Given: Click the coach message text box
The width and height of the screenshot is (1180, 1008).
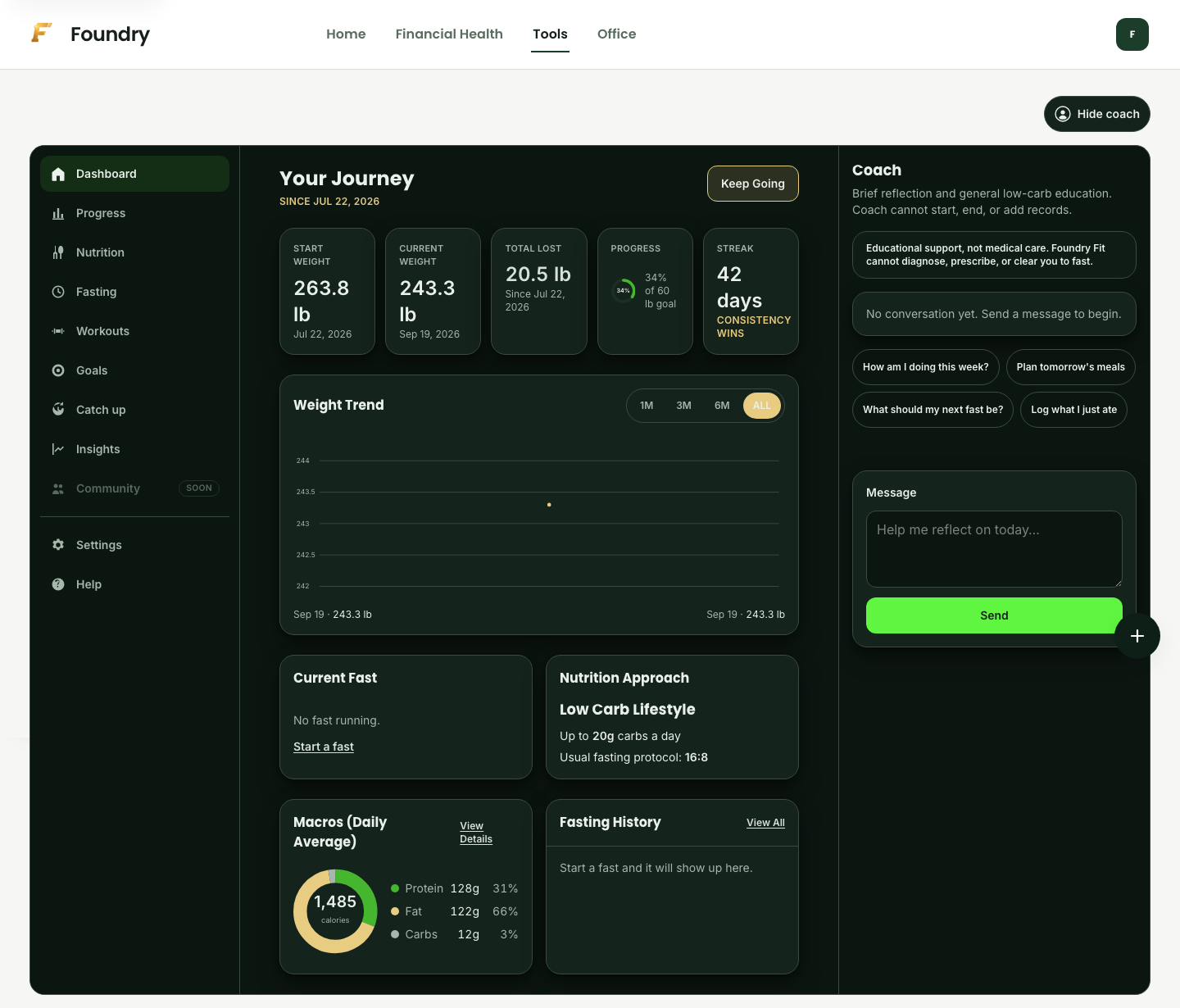Looking at the screenshot, I should coord(994,549).
